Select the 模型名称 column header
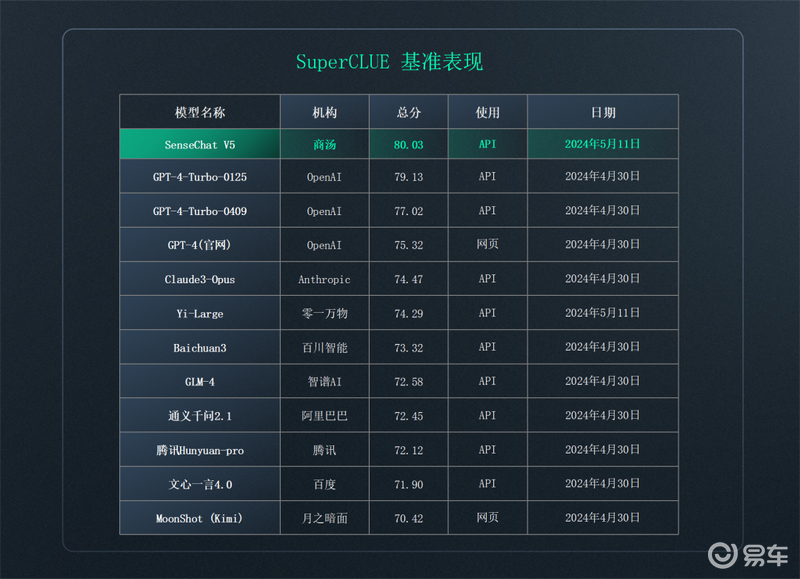Viewport: 800px width, 579px height. (200, 112)
